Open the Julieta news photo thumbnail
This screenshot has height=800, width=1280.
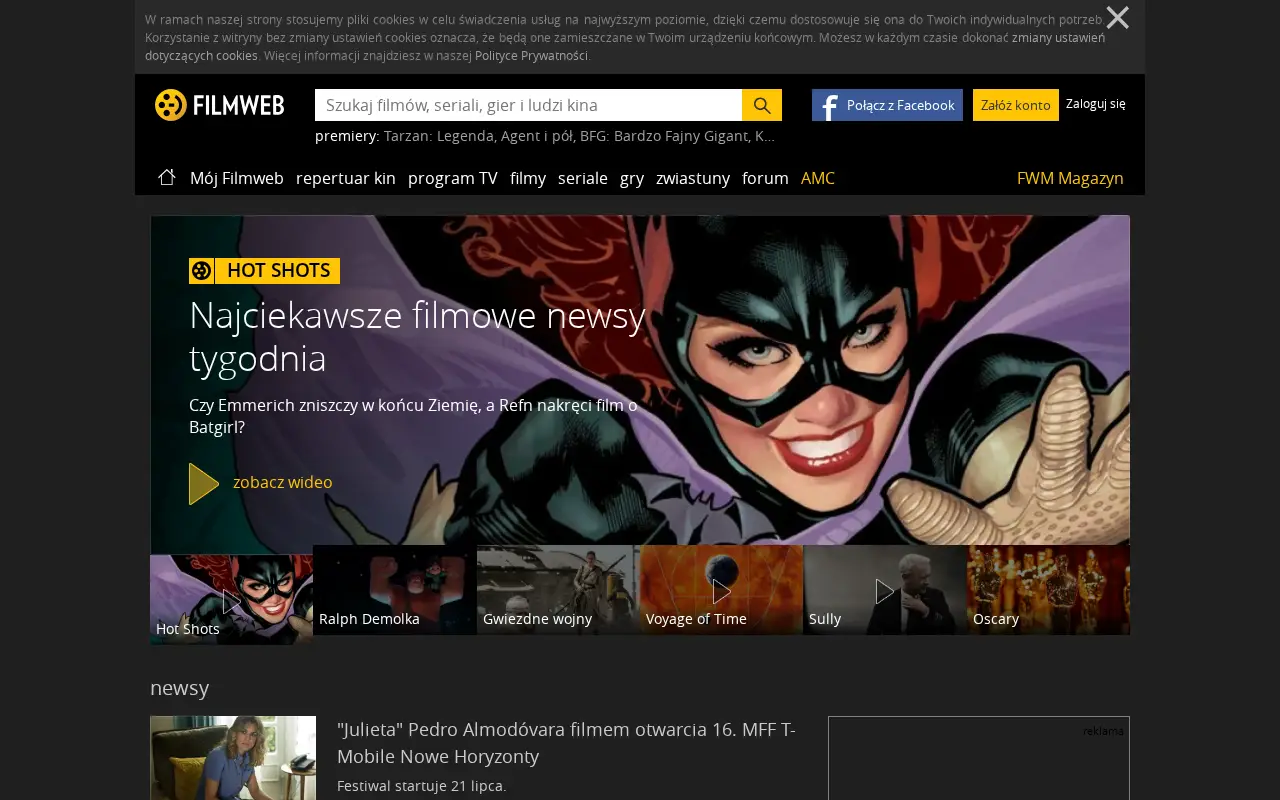(233, 758)
